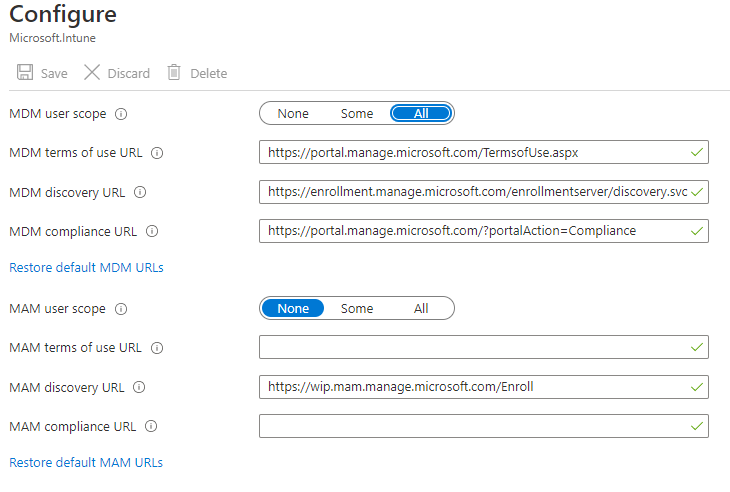Click the Save button label
This screenshot has height=492, width=730.
pos(54,74)
